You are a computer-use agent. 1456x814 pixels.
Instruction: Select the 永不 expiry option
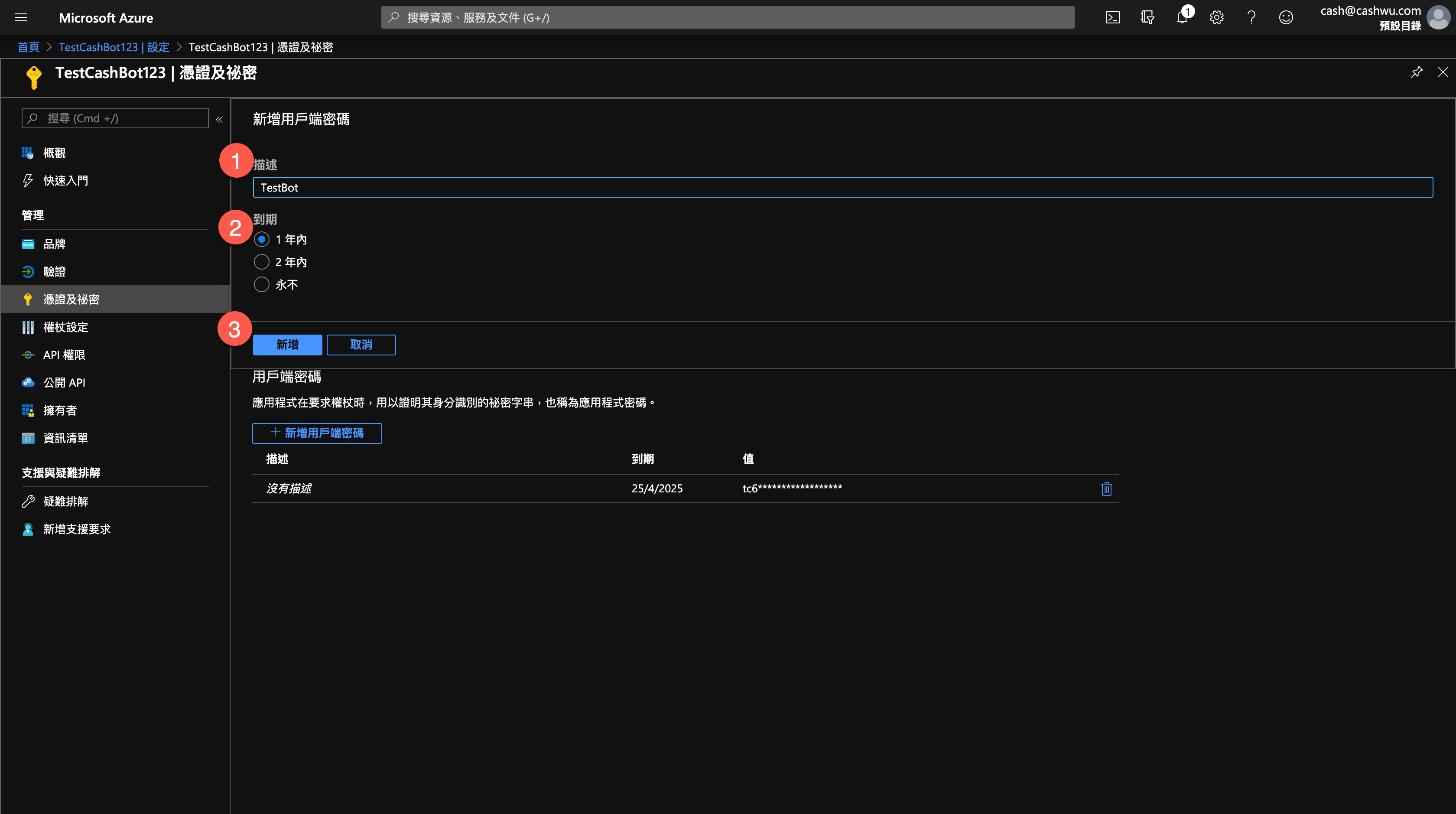(262, 285)
